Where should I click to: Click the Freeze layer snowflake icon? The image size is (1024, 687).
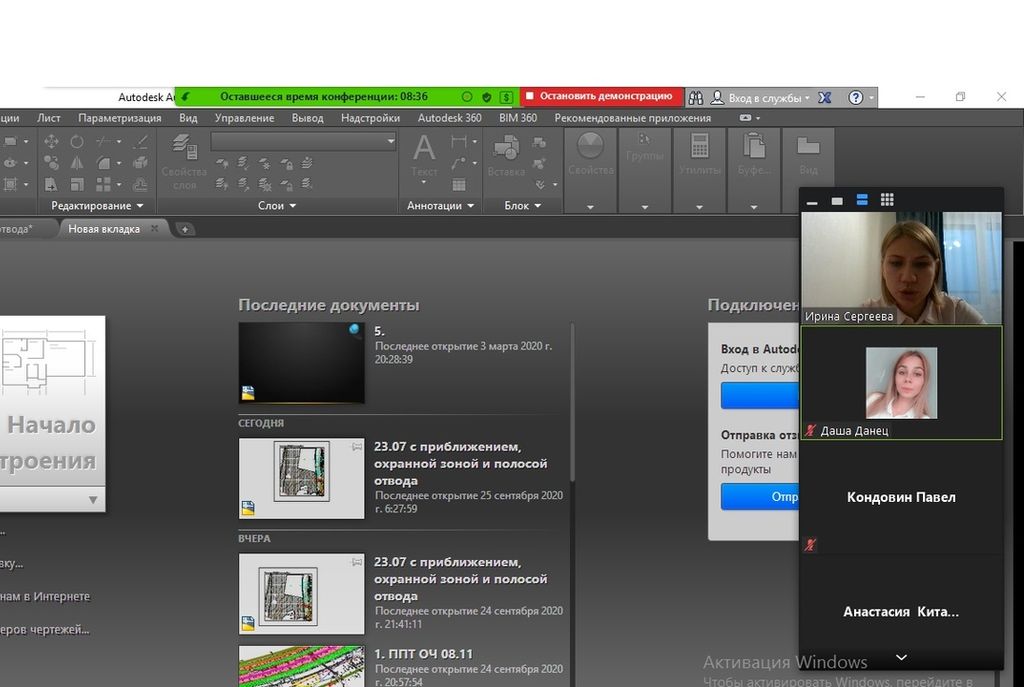pos(264,163)
